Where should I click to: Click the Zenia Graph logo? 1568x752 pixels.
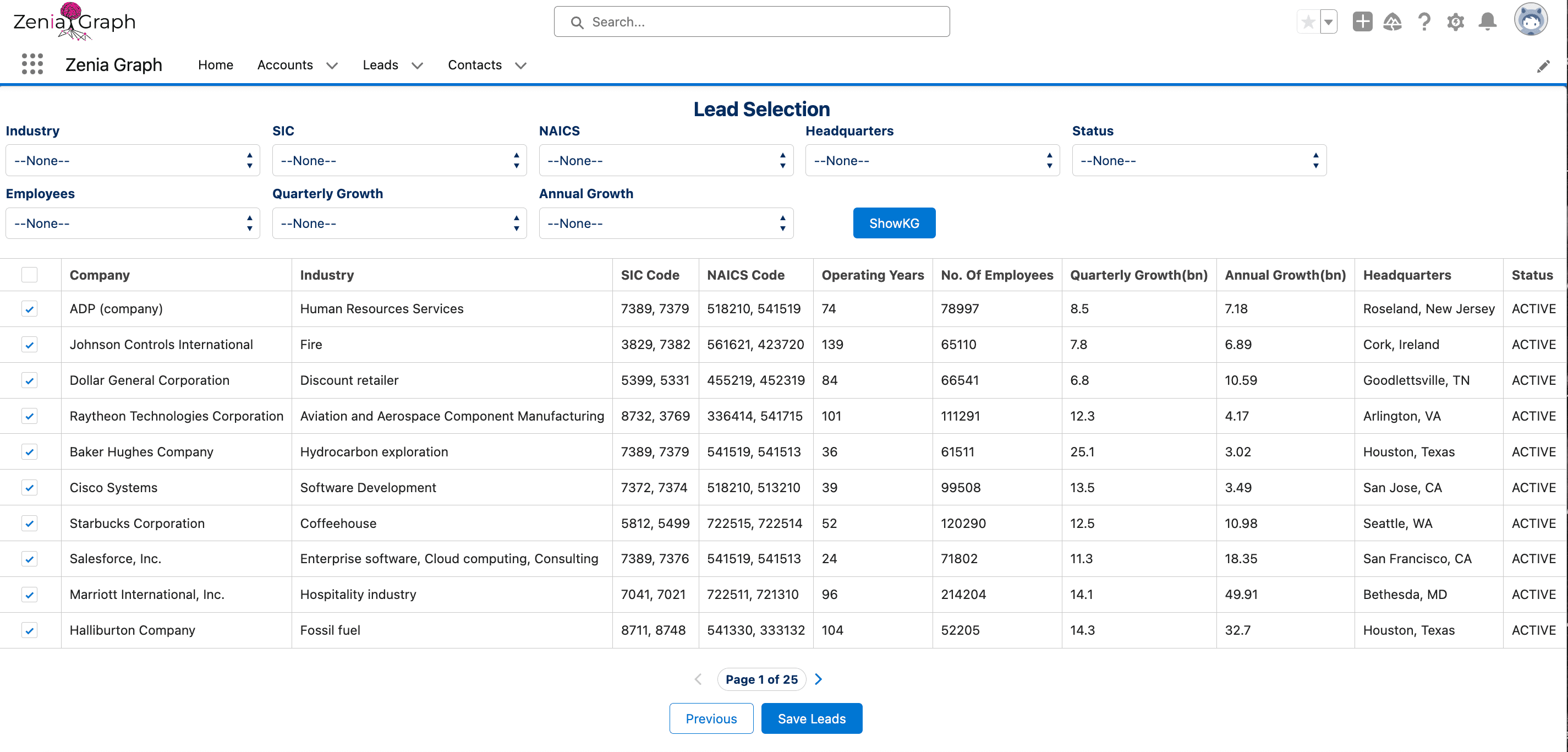click(x=74, y=22)
